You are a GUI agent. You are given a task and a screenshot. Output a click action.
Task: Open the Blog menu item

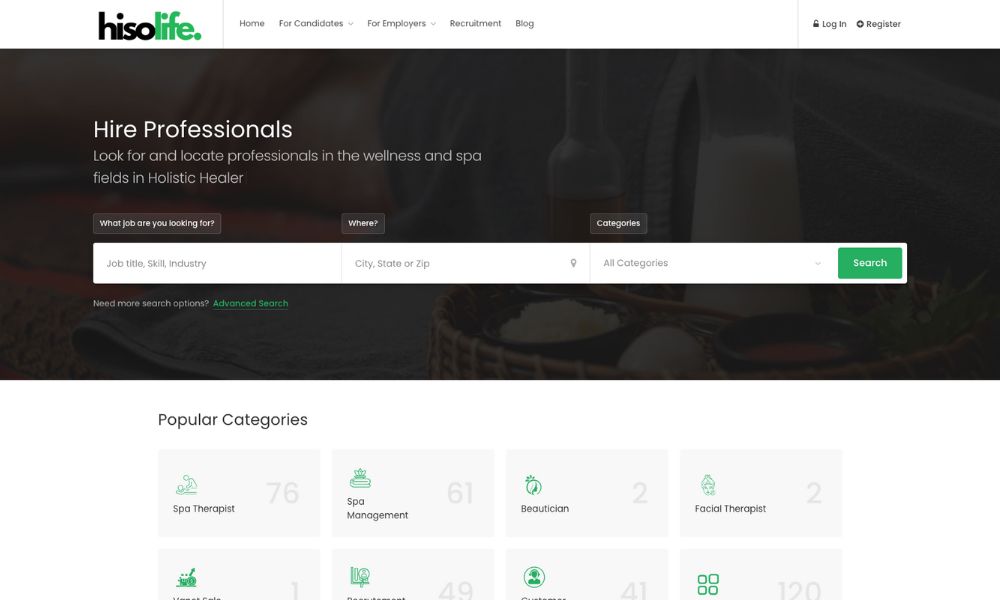[524, 24]
